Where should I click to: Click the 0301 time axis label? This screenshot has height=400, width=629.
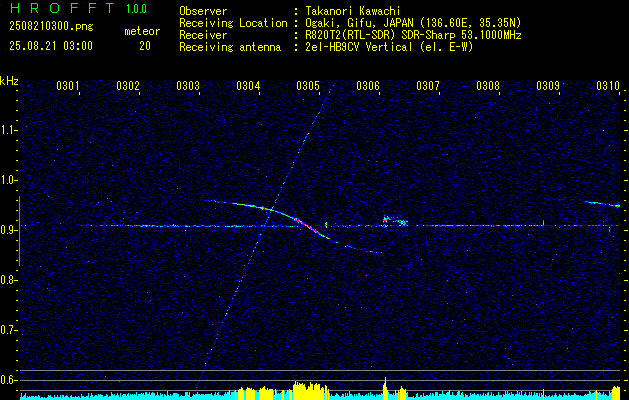pos(67,85)
